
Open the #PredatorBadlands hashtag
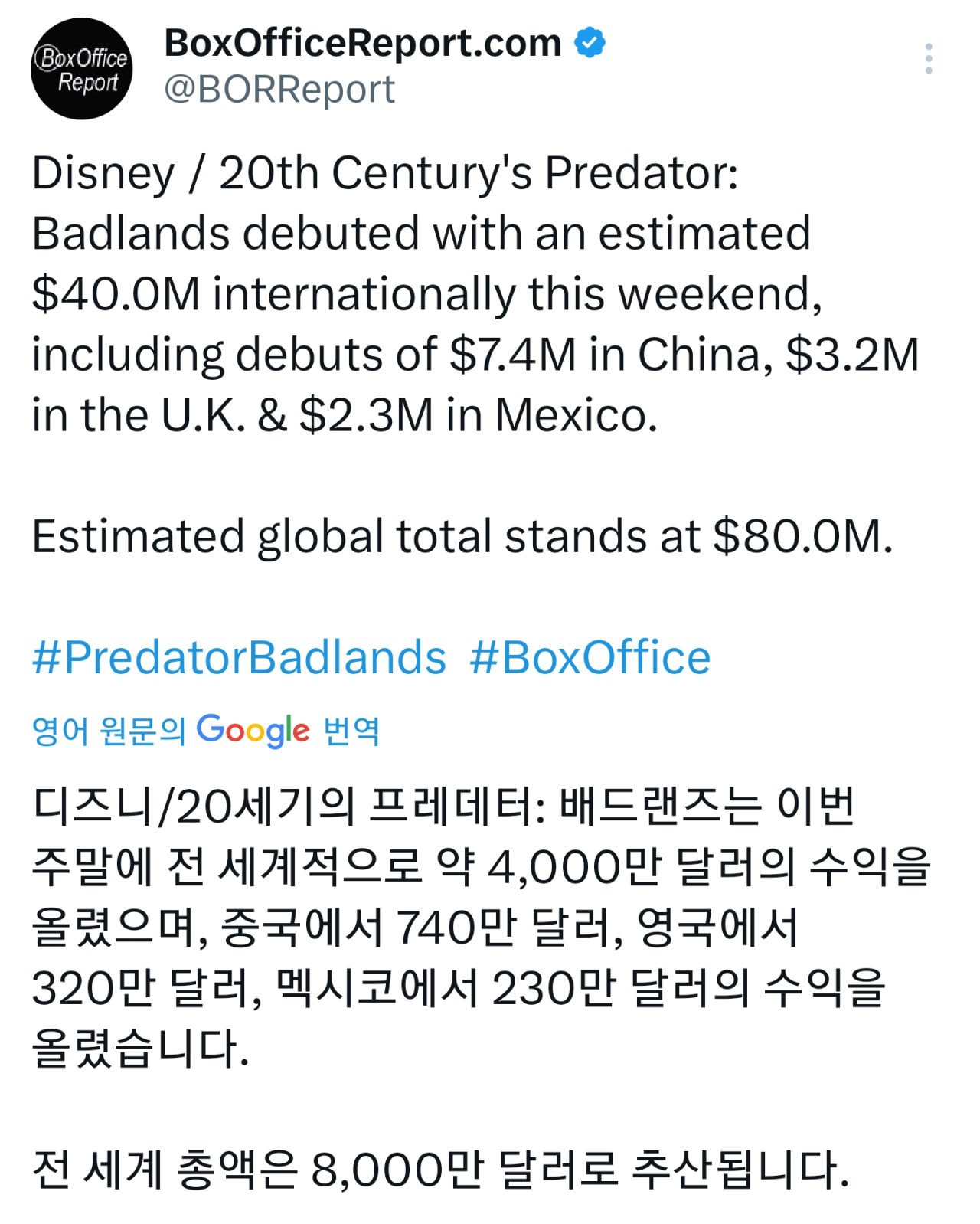239,657
